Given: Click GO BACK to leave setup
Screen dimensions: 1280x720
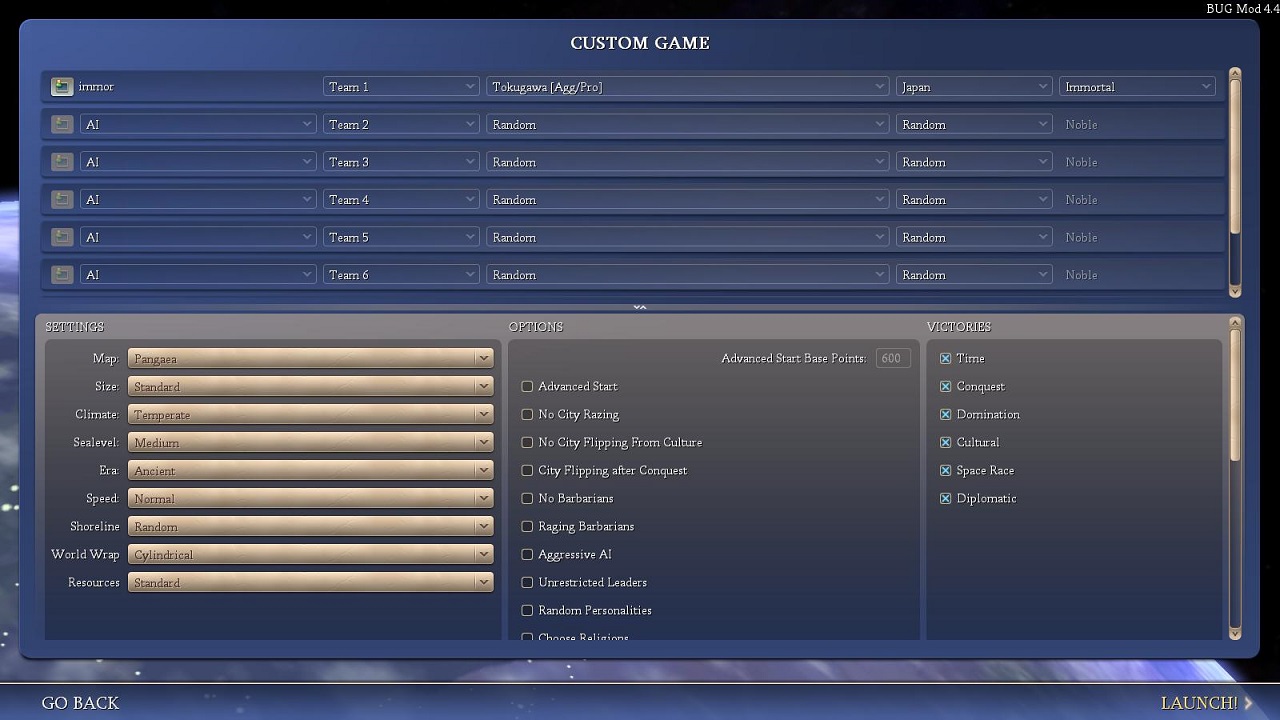Looking at the screenshot, I should [x=80, y=703].
